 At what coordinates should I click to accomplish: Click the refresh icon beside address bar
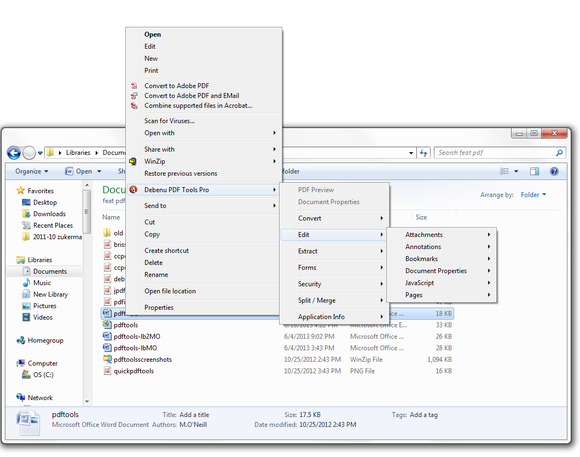click(x=424, y=153)
